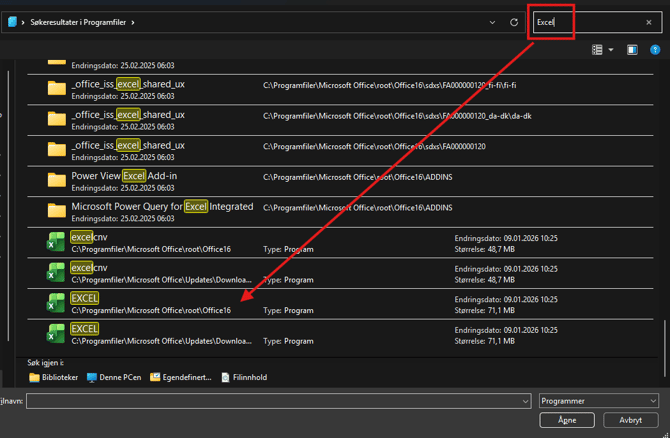This screenshot has height=438, width=670.
Task: Click the Avbryt button
Action: (630, 421)
